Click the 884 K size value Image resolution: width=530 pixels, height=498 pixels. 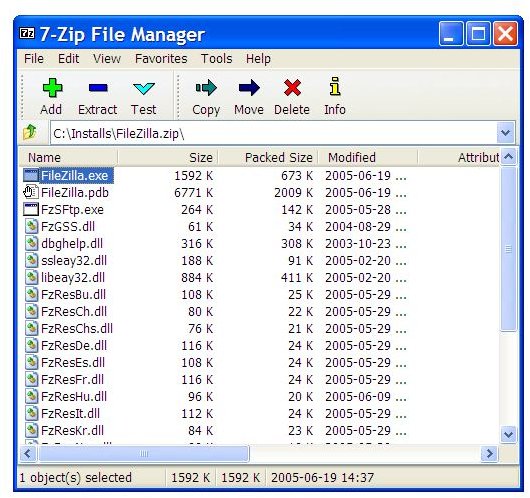(x=197, y=278)
